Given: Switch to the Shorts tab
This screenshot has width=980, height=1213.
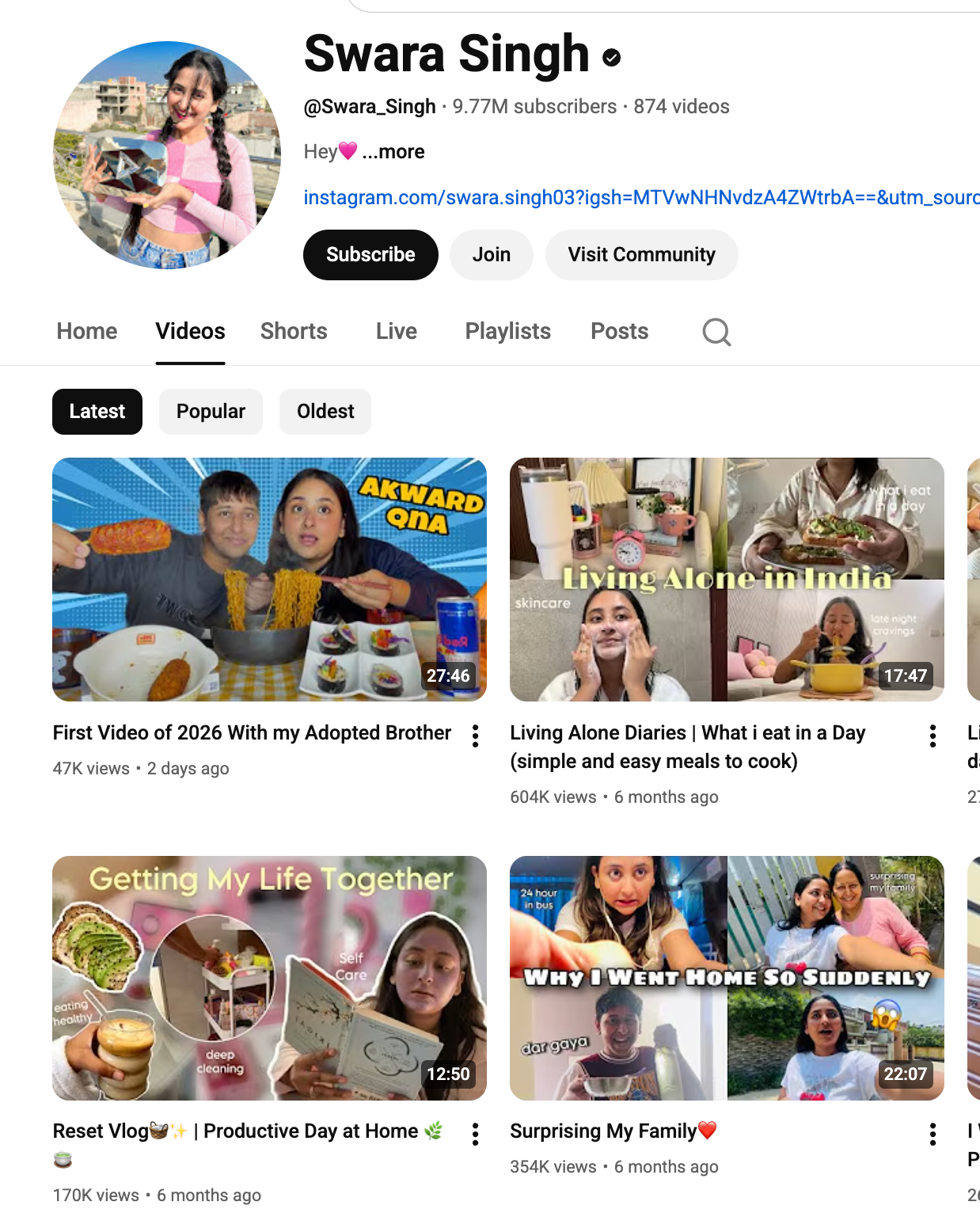Looking at the screenshot, I should (x=294, y=331).
